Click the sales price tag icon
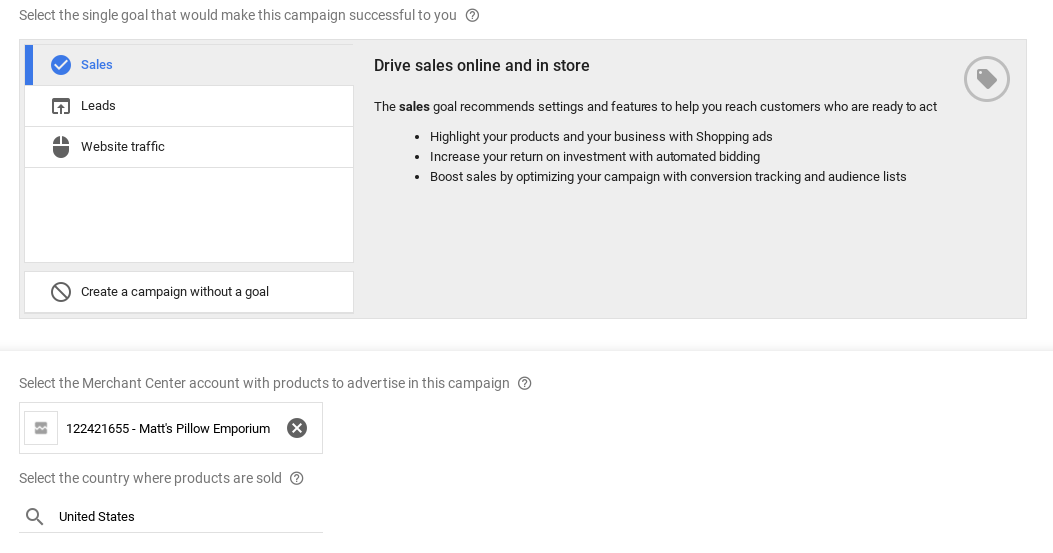The width and height of the screenshot is (1053, 553). (x=987, y=79)
